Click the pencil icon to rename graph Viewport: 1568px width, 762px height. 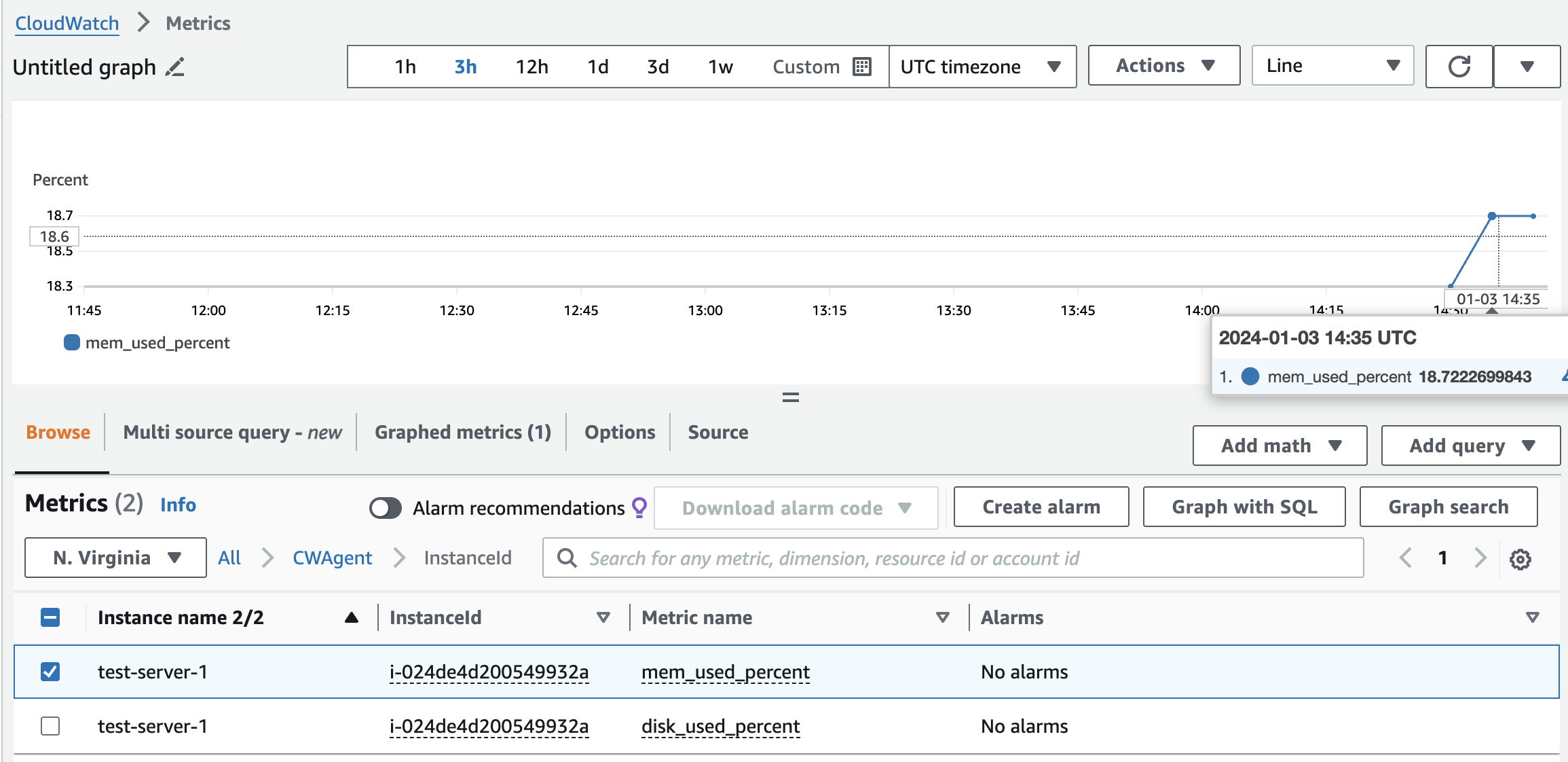click(175, 67)
